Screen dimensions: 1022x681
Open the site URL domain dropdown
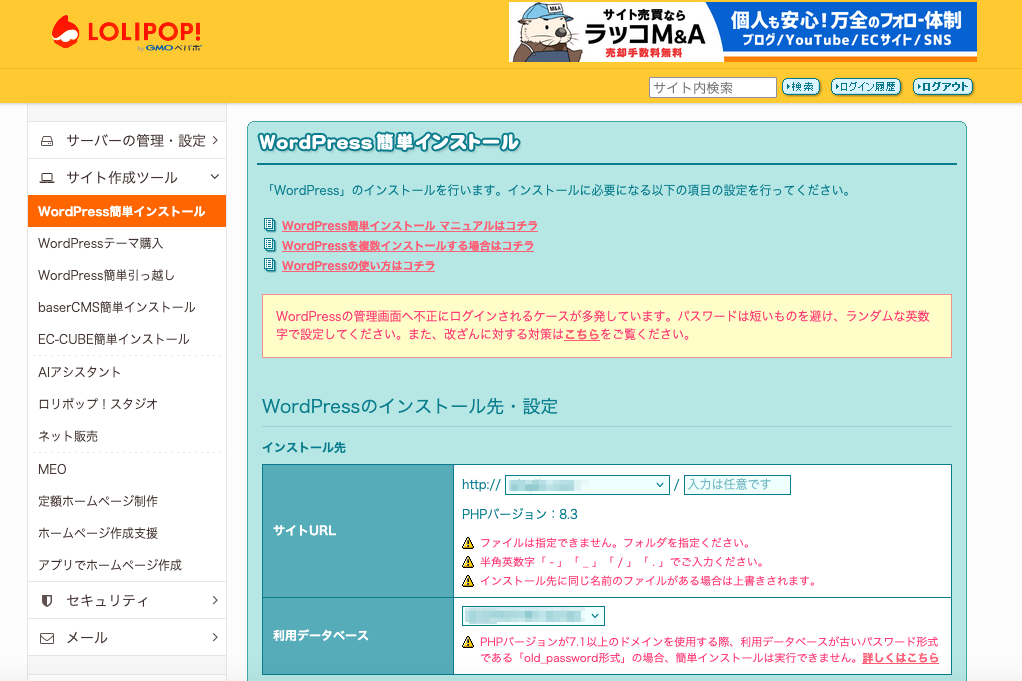coord(587,485)
